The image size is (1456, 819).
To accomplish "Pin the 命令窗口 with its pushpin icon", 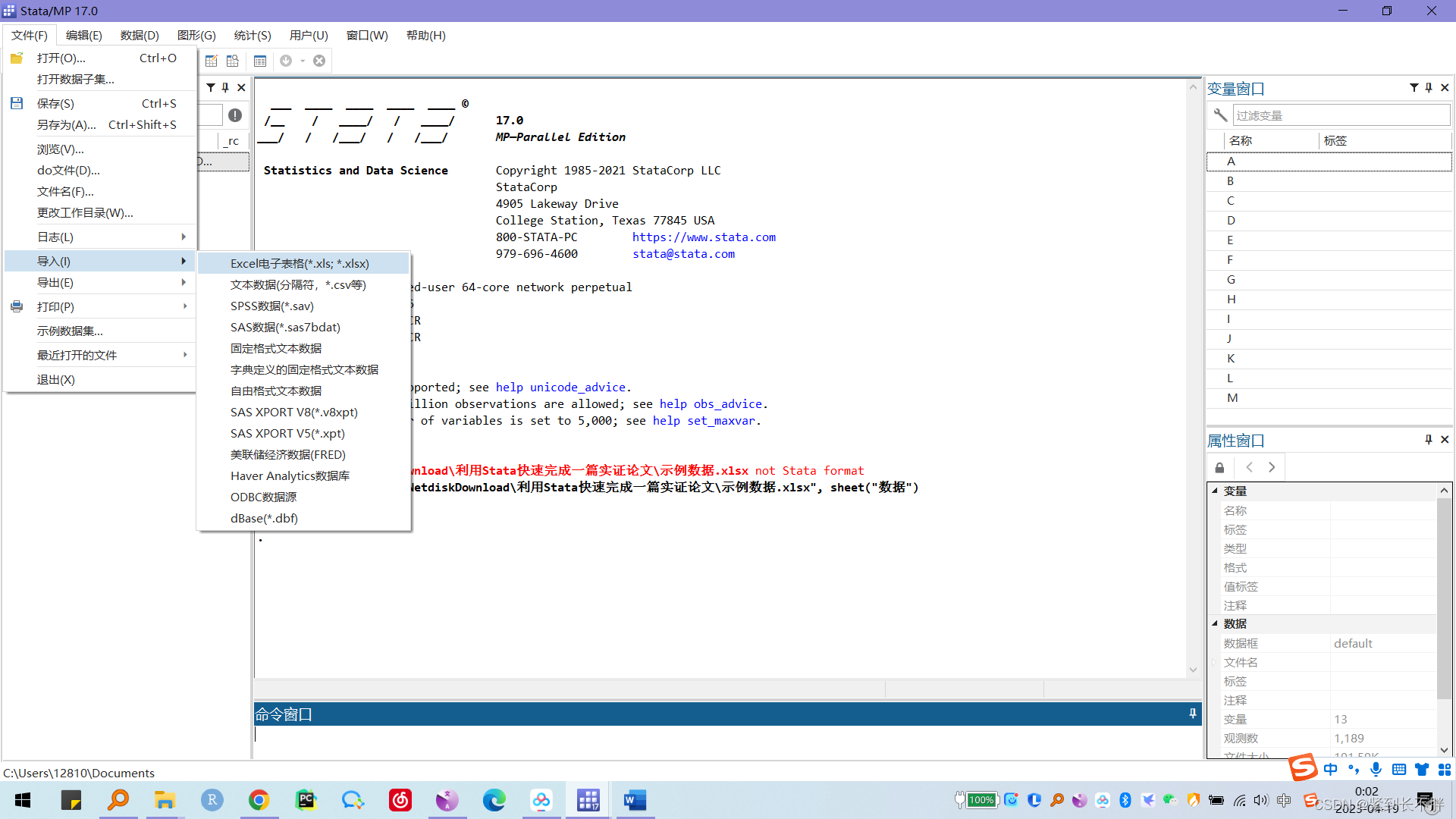I will pos(1193,714).
